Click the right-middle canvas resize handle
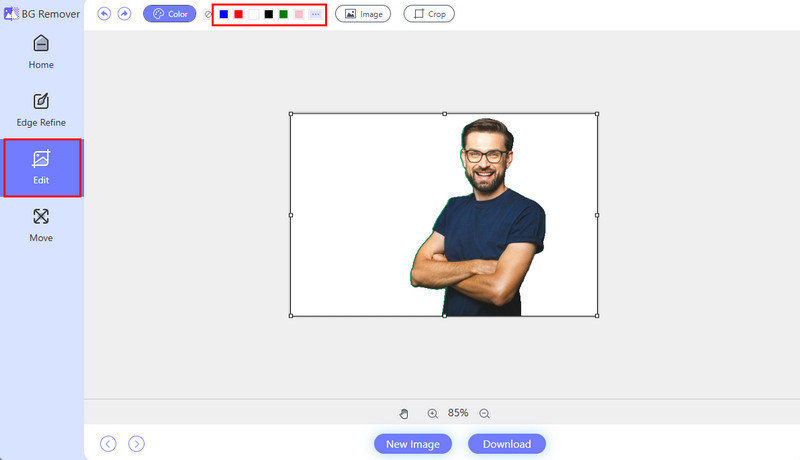Screen dimensions: 800x460 pos(597,215)
